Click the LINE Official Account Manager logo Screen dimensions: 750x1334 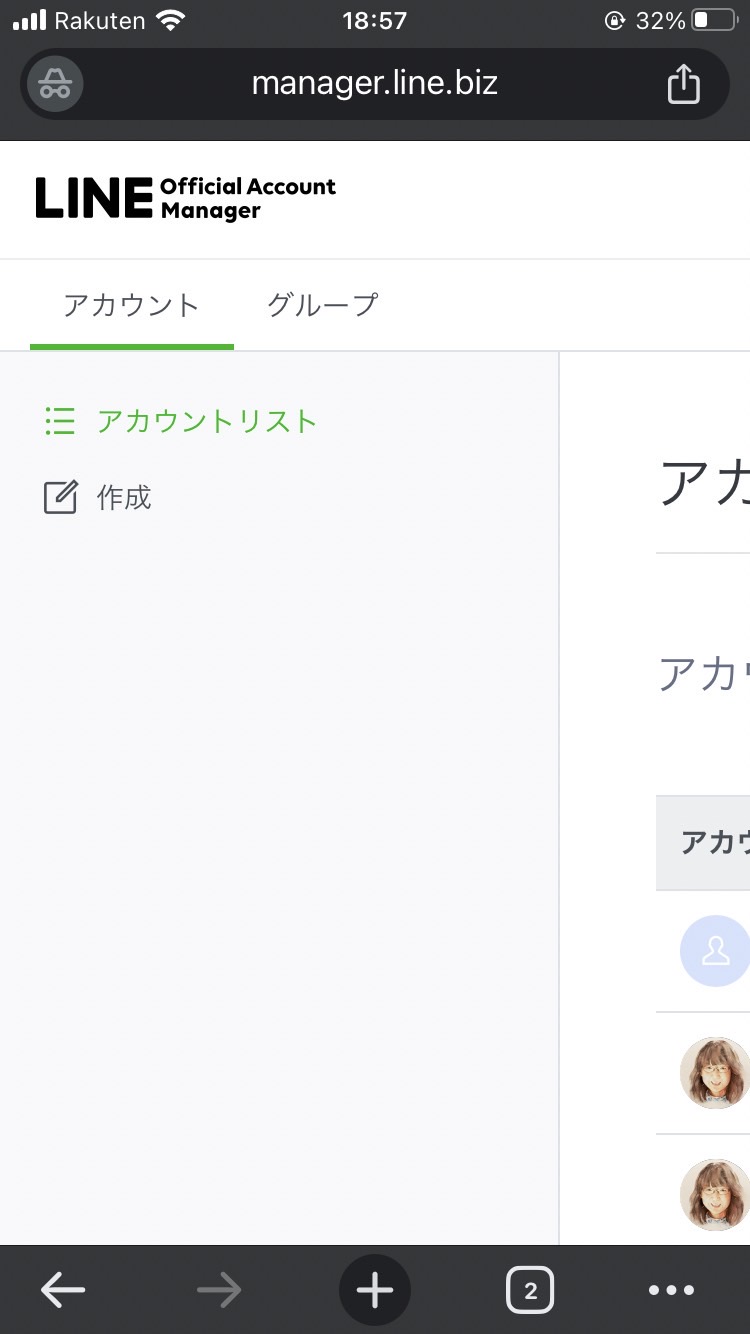click(186, 198)
